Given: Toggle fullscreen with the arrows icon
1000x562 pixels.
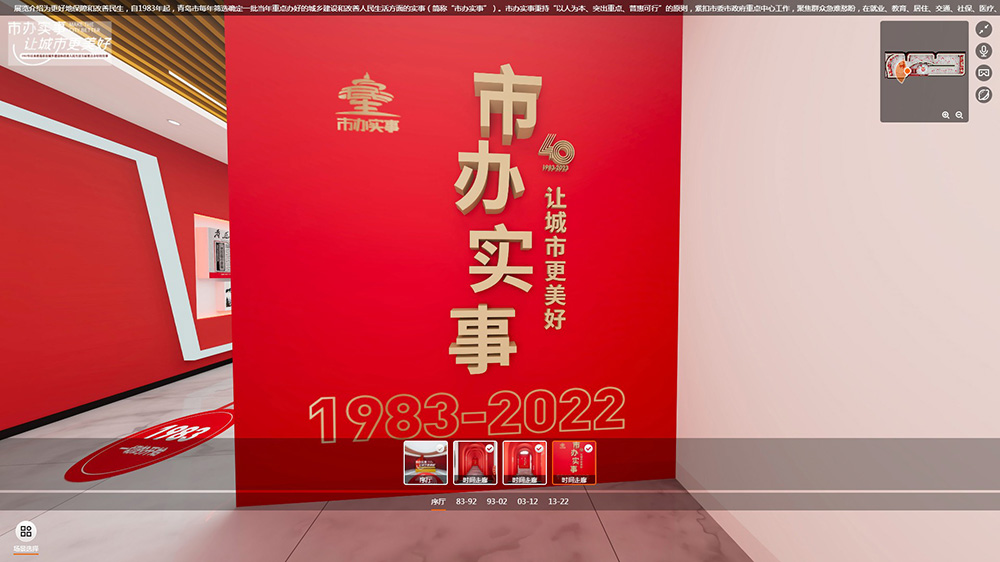Looking at the screenshot, I should coord(984,29).
